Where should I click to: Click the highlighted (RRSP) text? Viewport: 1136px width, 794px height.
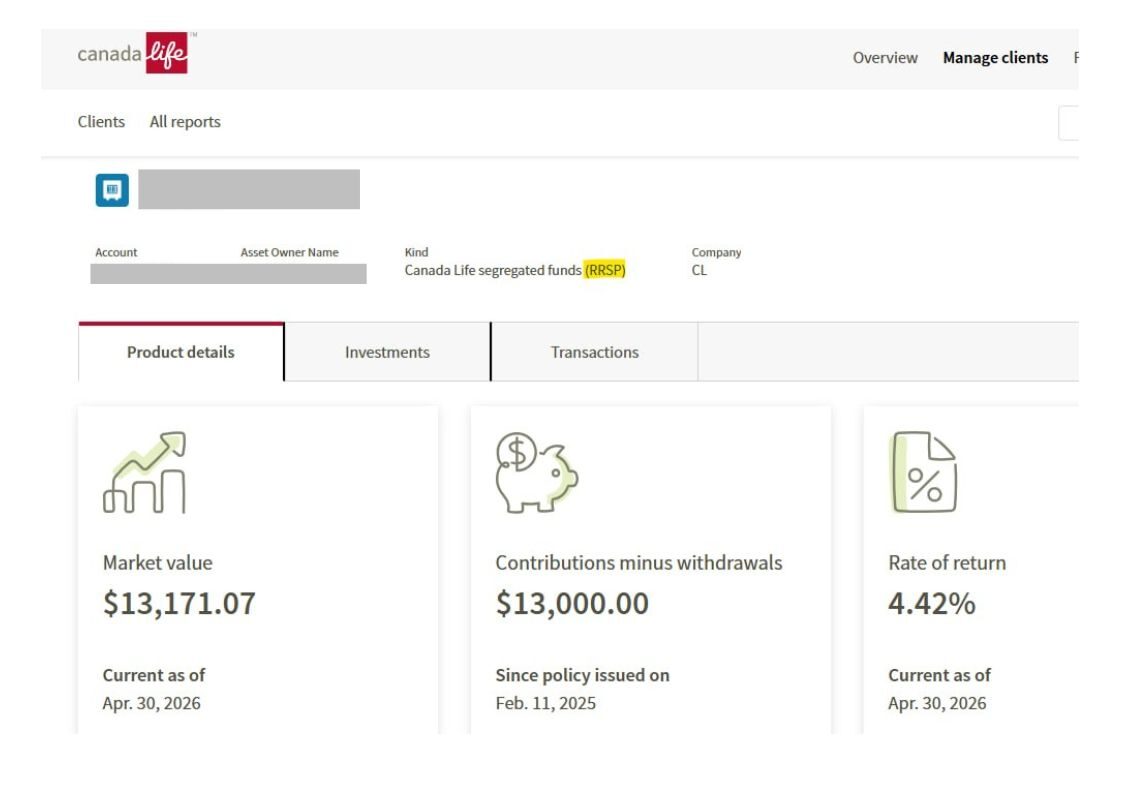[605, 270]
